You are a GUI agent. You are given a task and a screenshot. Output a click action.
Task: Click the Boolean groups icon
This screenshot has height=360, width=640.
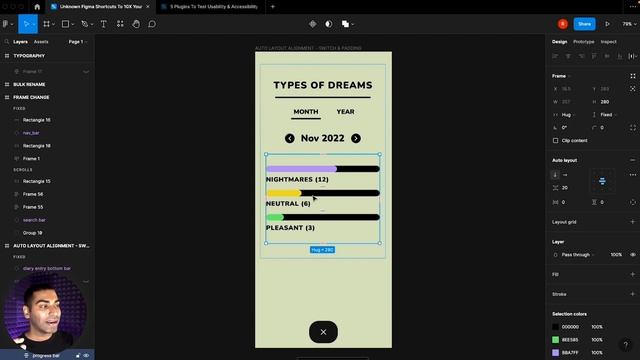coord(345,24)
